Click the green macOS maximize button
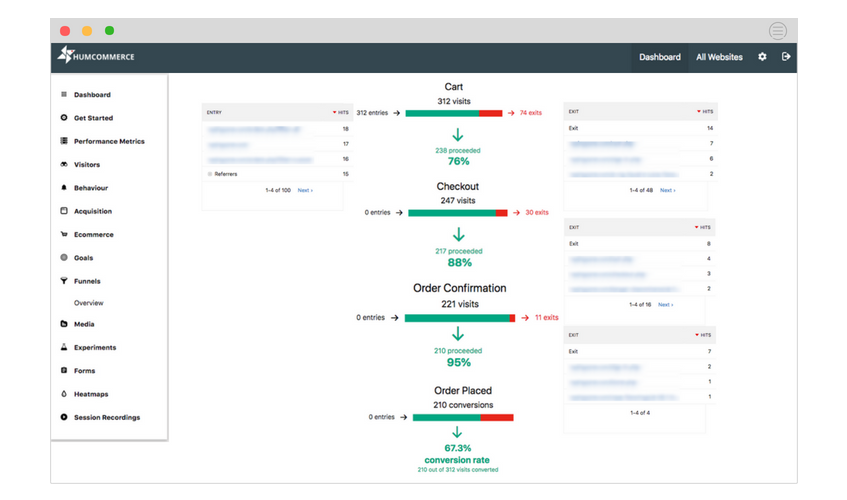Viewport: 847px width, 500px height. 110,31
